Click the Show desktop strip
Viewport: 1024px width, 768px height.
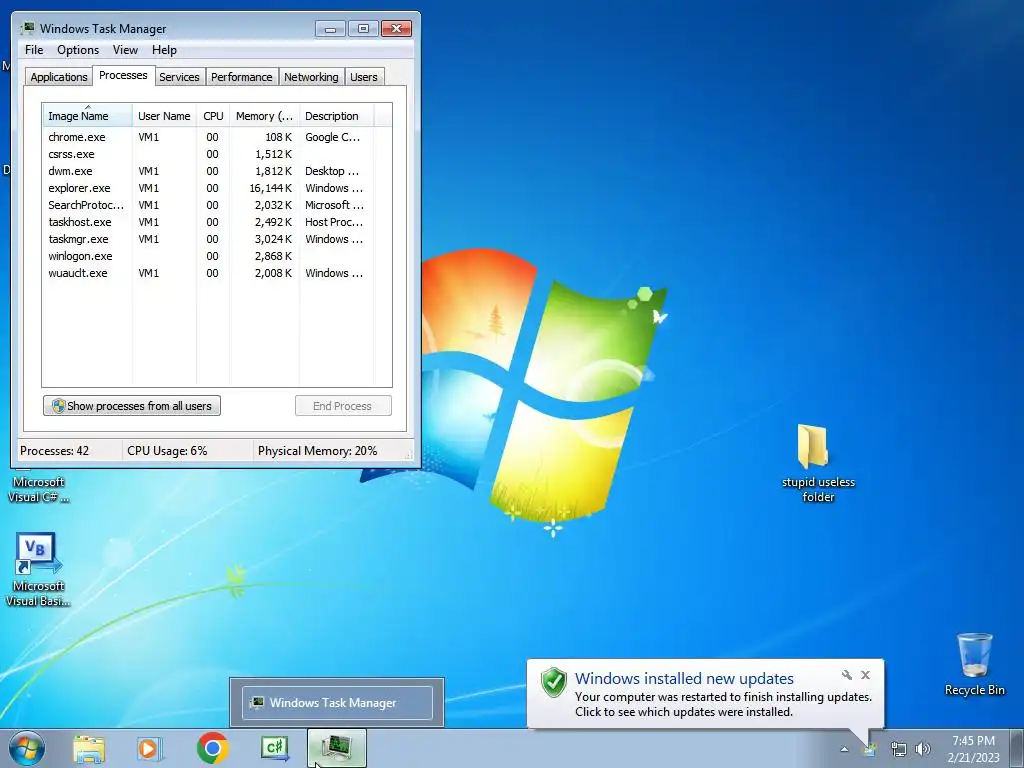pos(1017,748)
